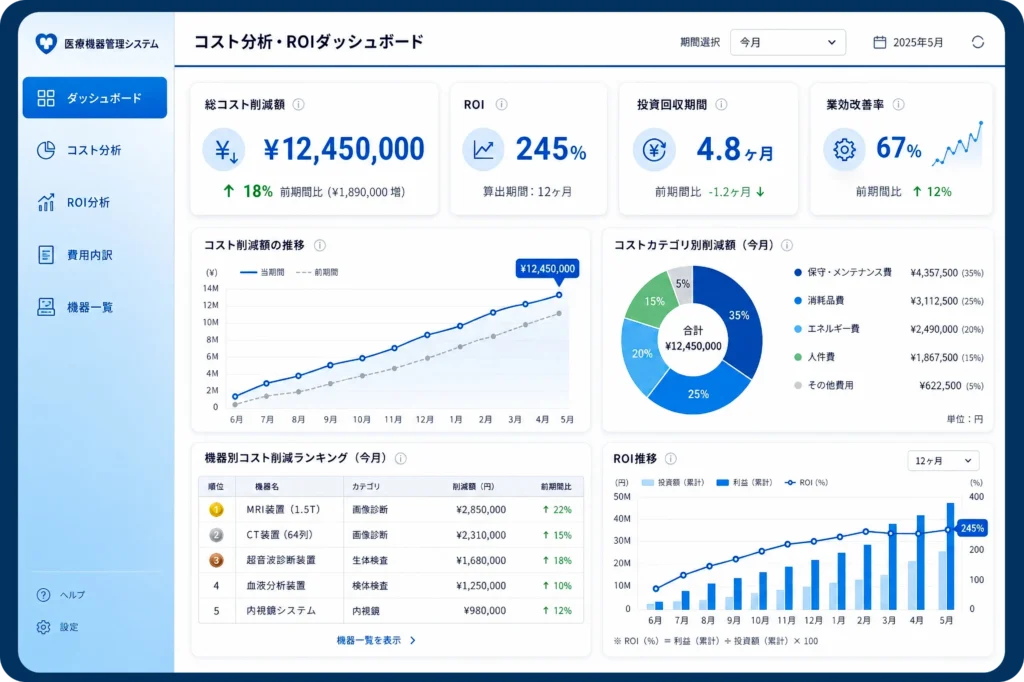
Task: Toggle 利益（累計） legend in ROI推移
Action: (x=744, y=483)
